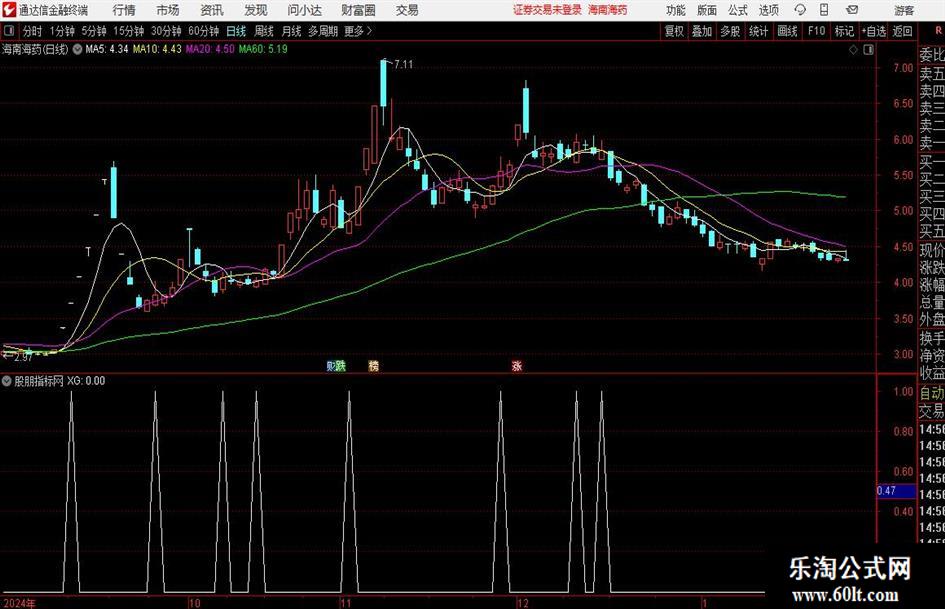Switch to 60分钟 period tab
Image resolution: width=945 pixels, height=609 pixels.
[x=204, y=31]
